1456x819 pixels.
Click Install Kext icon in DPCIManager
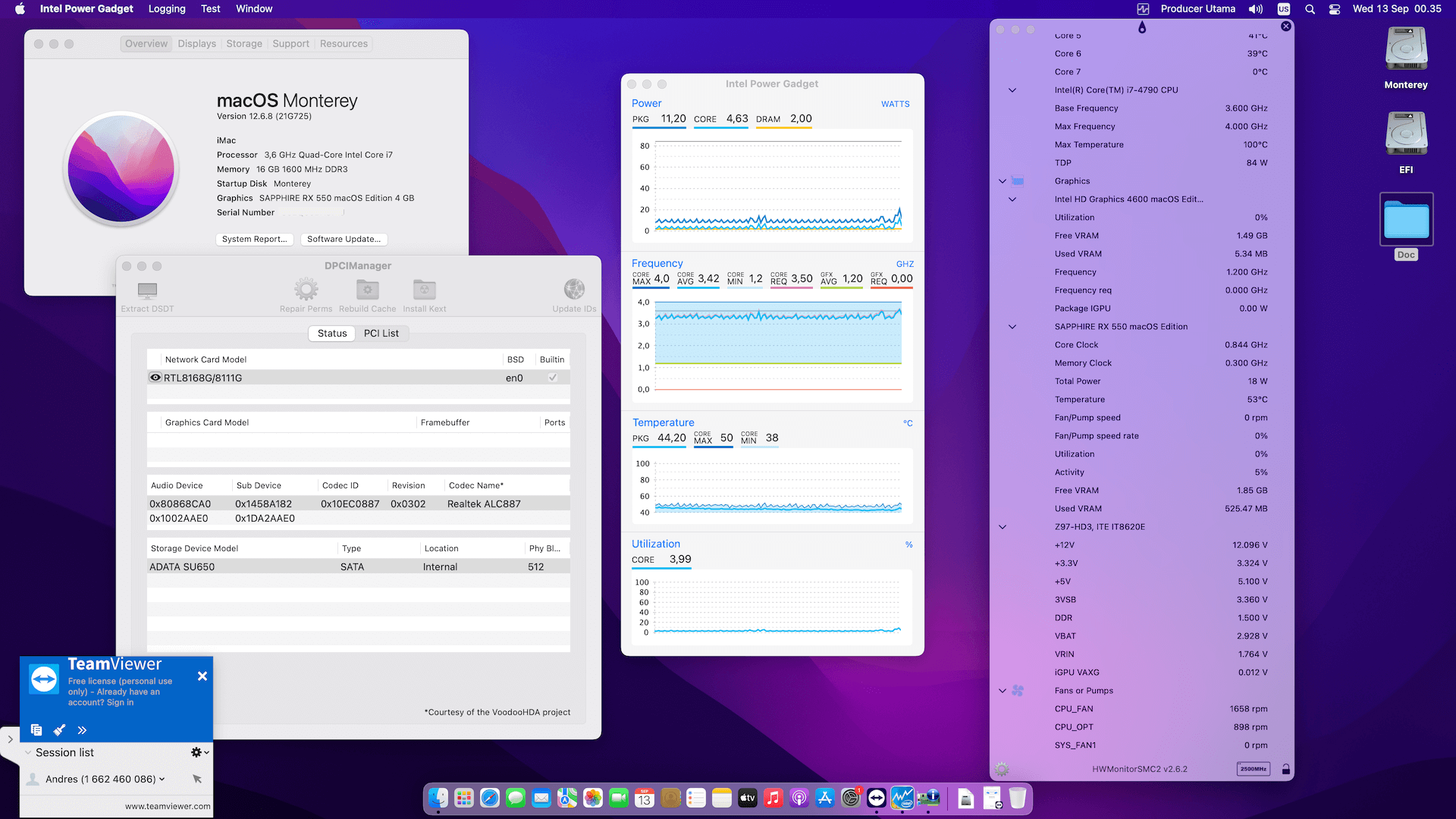[425, 289]
